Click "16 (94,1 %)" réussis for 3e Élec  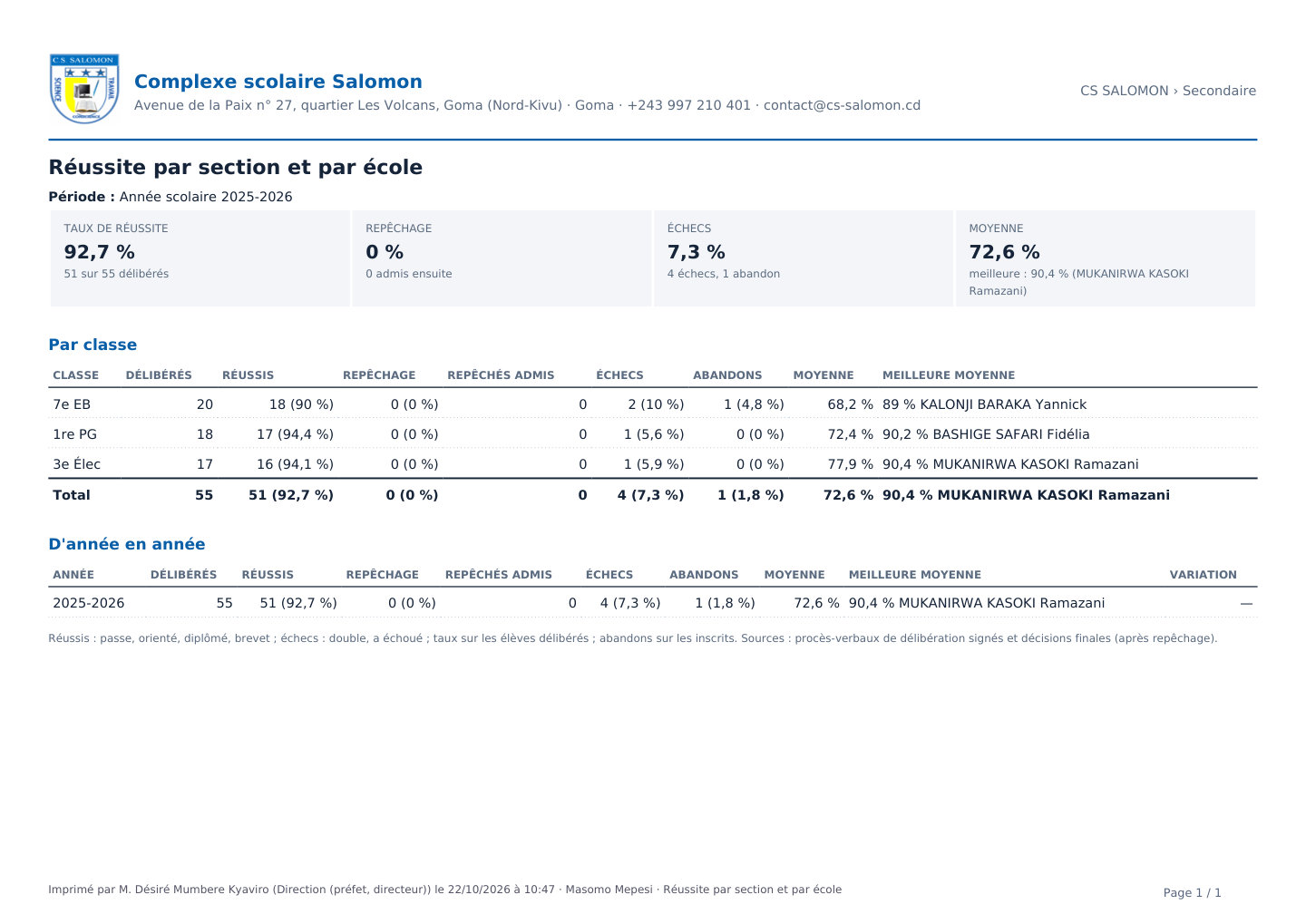click(295, 464)
